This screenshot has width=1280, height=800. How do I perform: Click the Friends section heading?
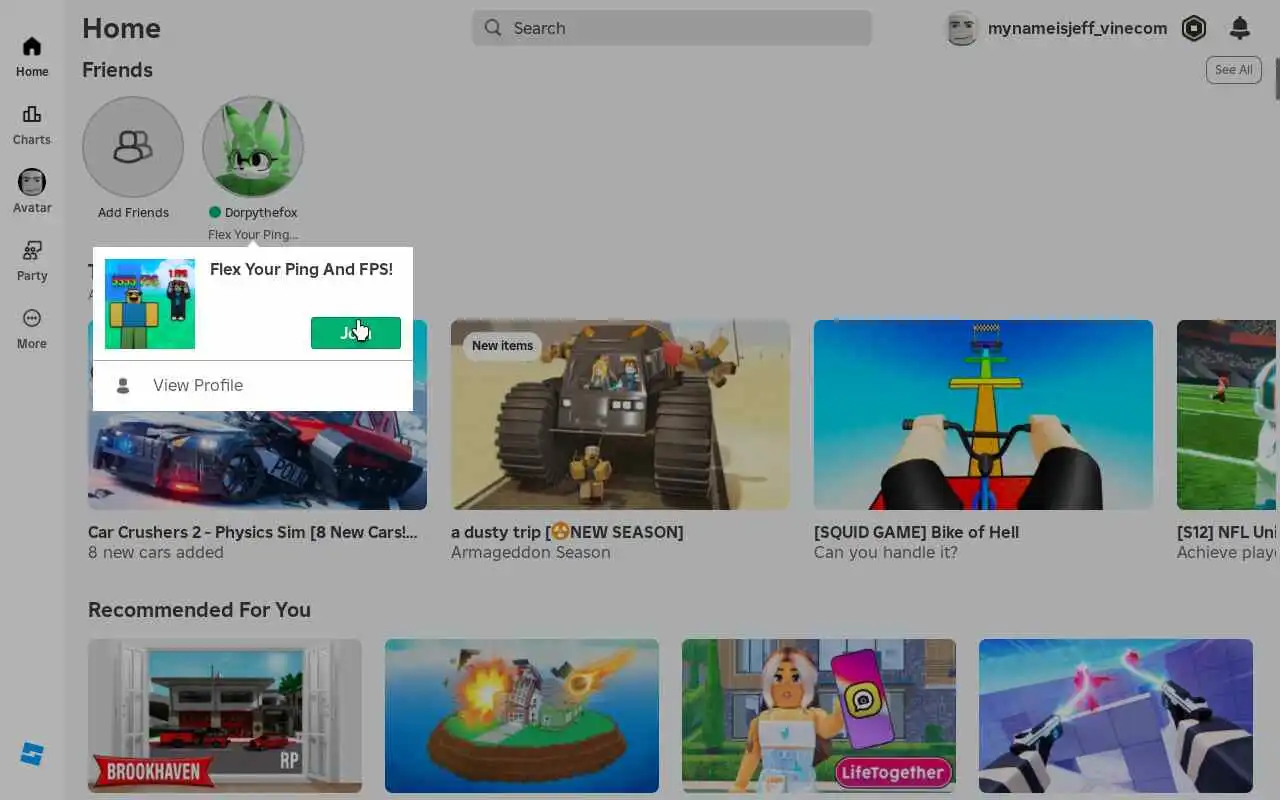tap(117, 70)
